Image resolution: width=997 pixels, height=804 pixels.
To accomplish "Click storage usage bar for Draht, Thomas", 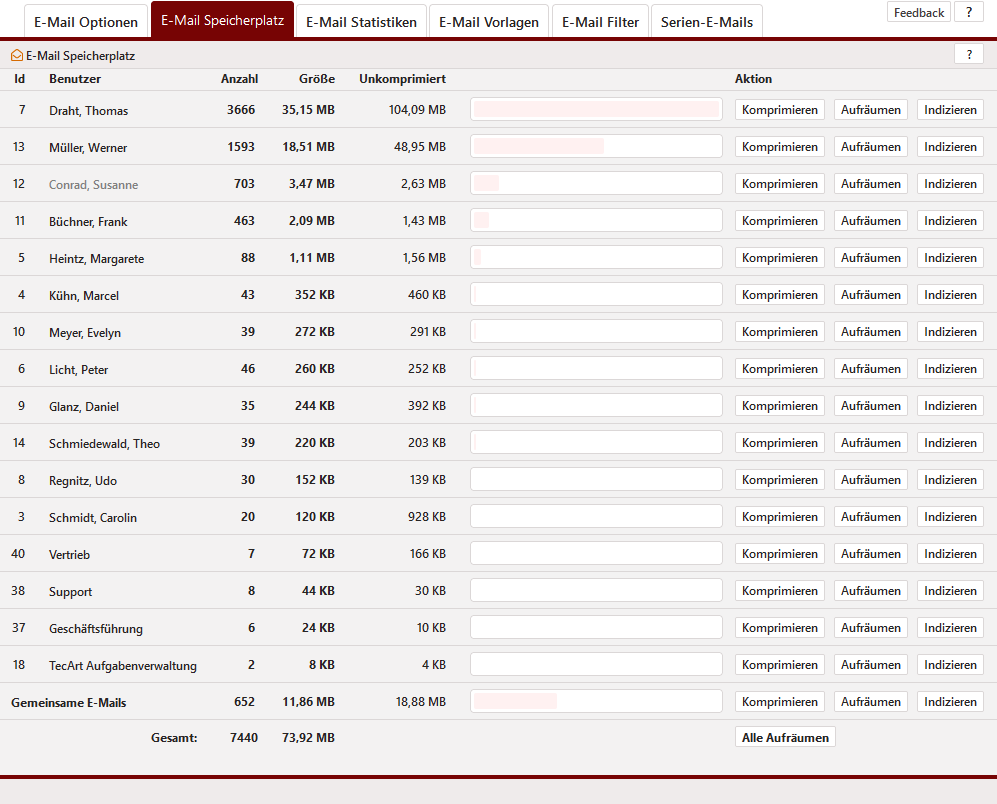I will click(596, 110).
